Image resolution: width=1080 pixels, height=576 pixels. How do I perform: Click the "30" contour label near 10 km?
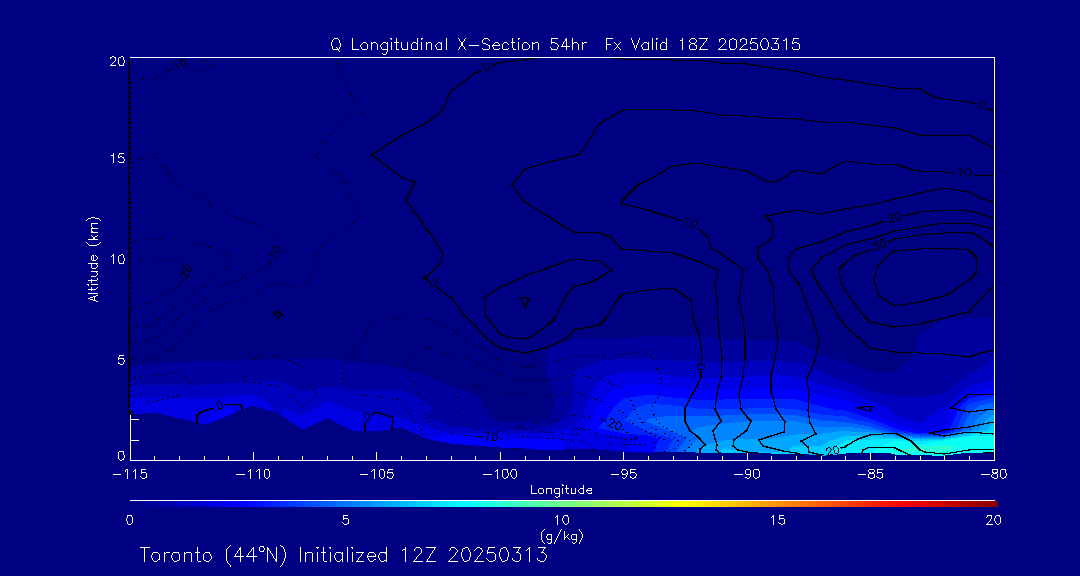tap(880, 245)
